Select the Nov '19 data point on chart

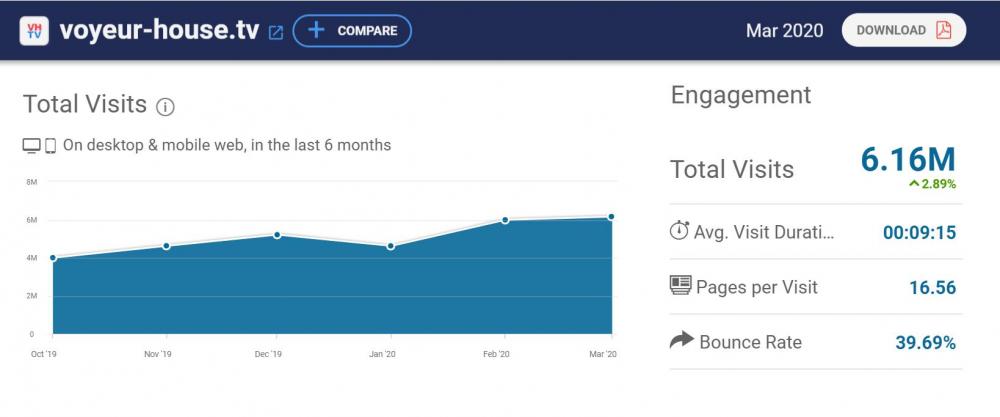click(x=166, y=246)
